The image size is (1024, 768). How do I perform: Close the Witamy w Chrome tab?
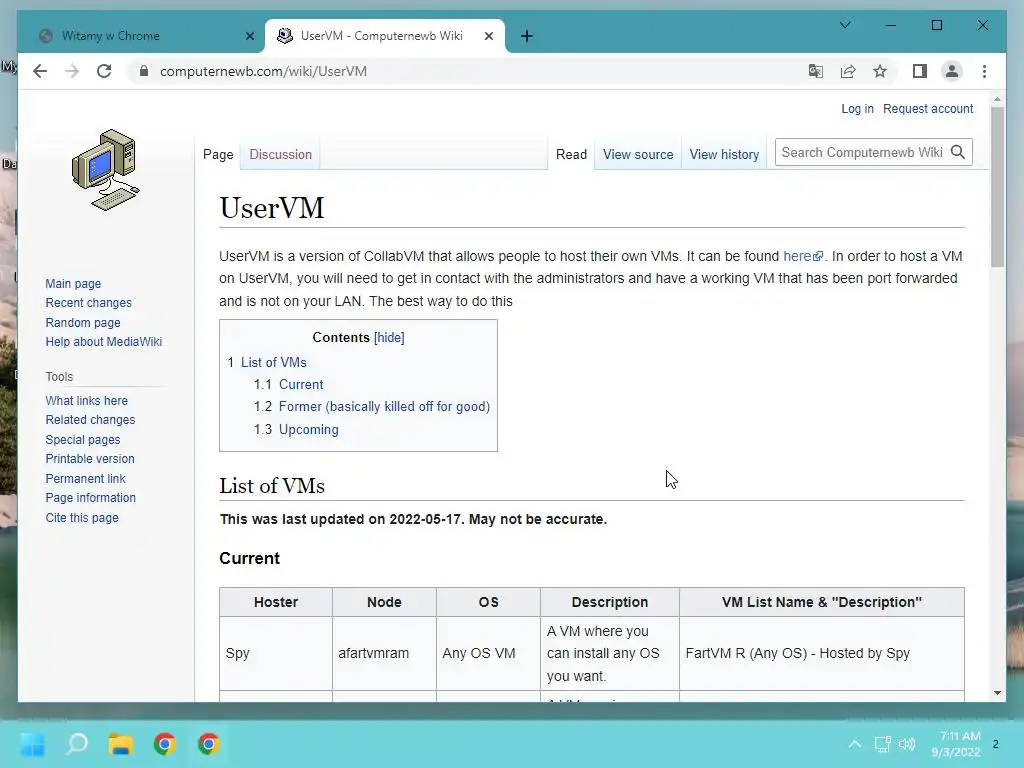[x=249, y=36]
